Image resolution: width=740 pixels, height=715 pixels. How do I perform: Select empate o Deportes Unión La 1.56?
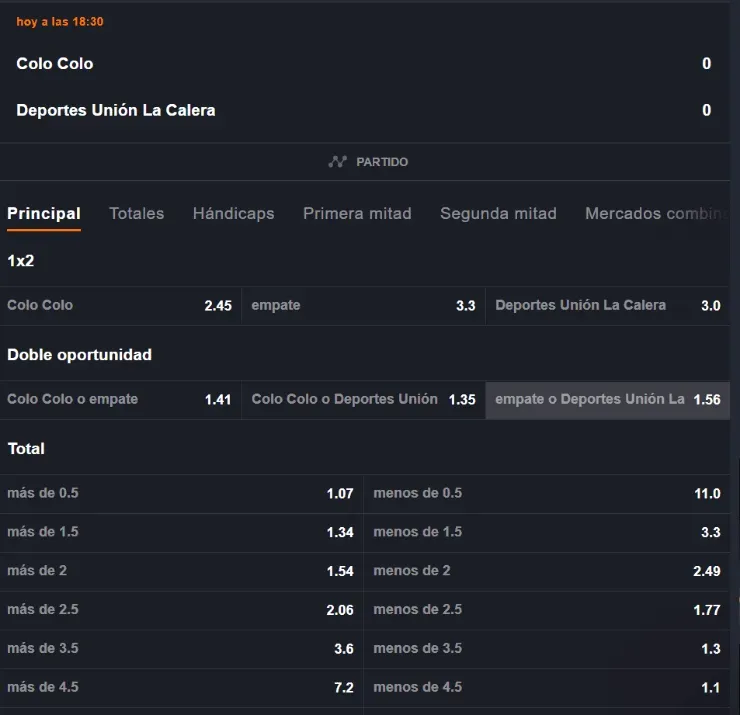tap(608, 399)
